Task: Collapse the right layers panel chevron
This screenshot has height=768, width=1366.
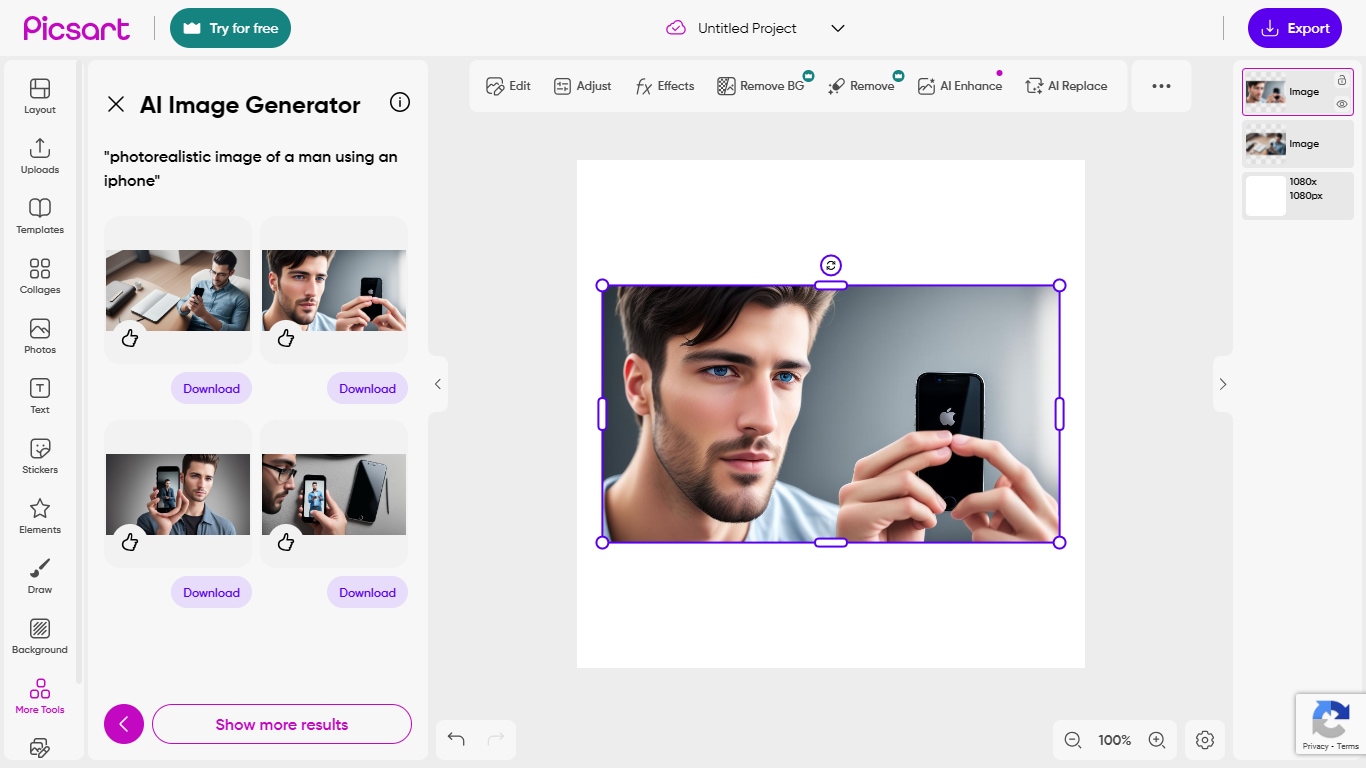Action: coord(1222,384)
